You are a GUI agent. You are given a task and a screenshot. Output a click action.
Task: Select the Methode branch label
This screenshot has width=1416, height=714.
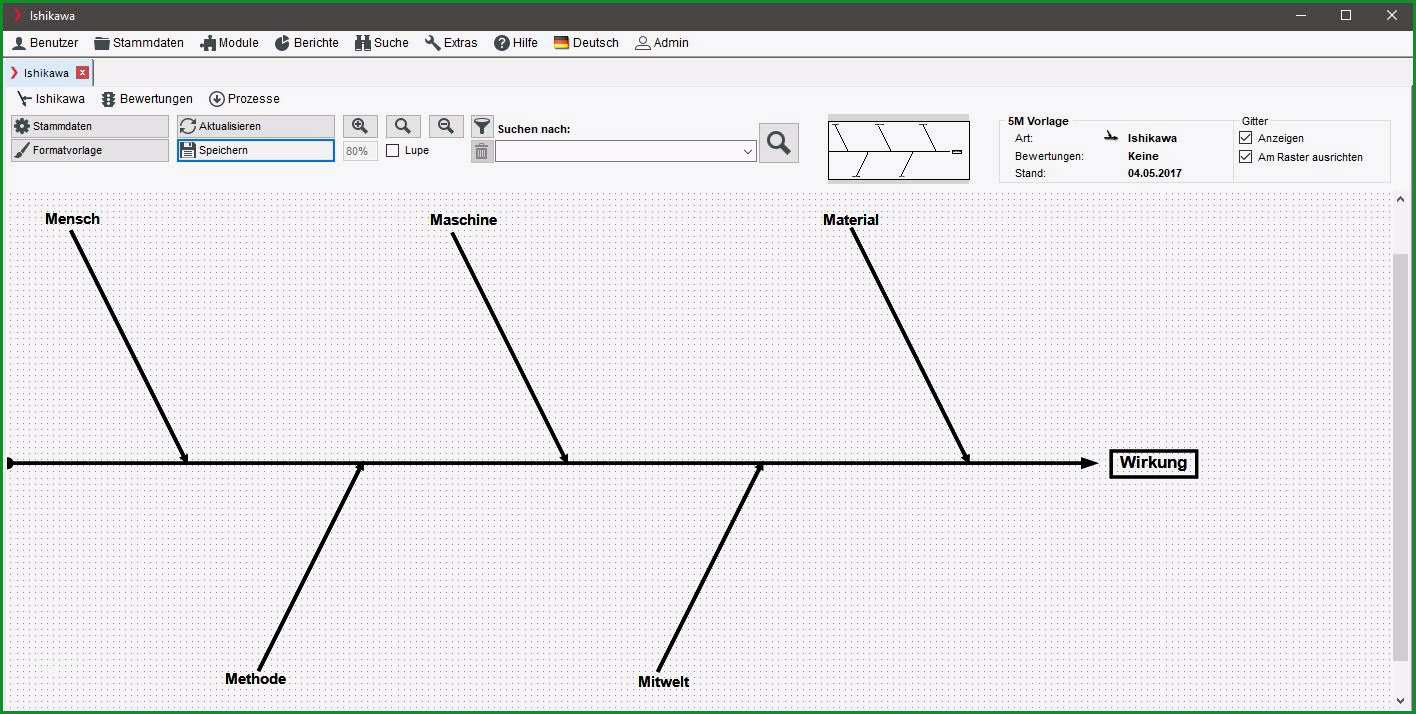point(255,679)
